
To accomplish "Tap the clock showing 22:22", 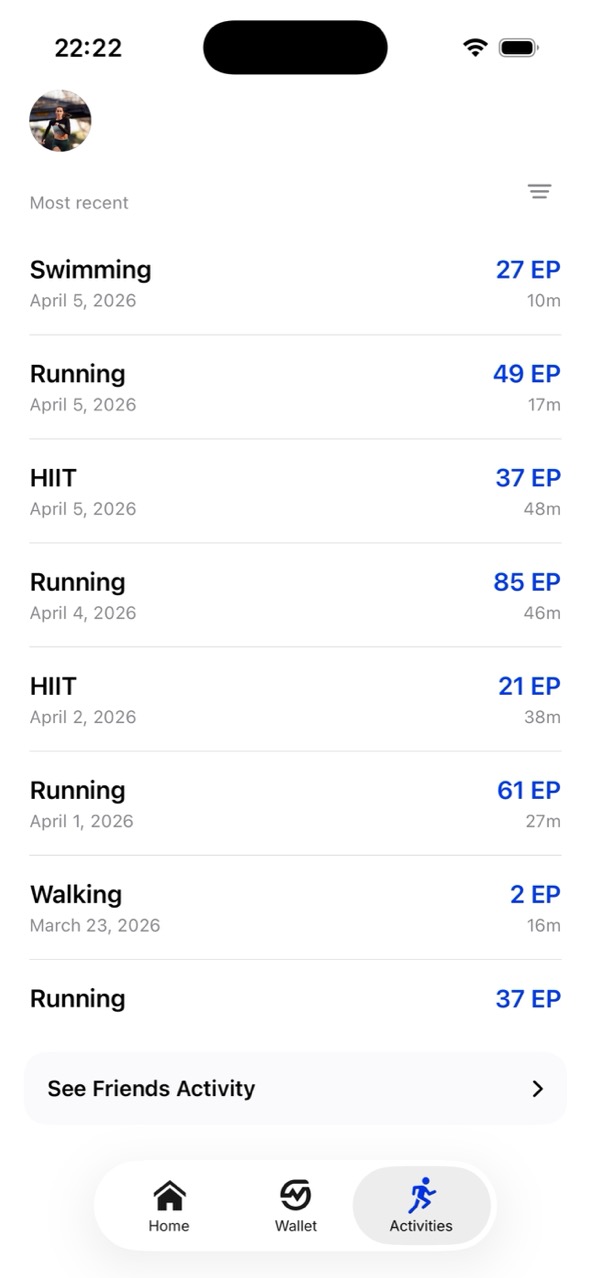I will (x=88, y=47).
